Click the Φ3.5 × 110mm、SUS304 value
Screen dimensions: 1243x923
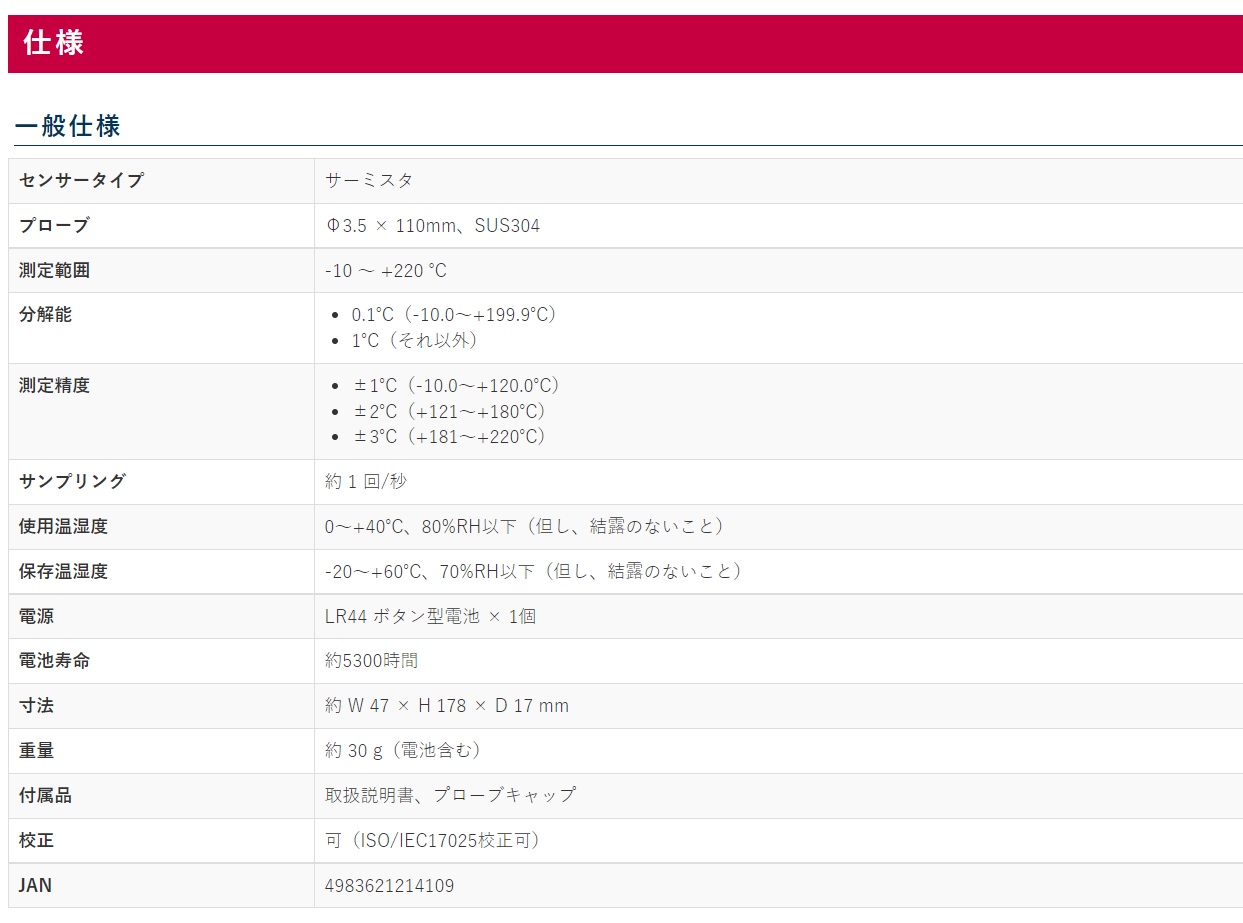[433, 226]
